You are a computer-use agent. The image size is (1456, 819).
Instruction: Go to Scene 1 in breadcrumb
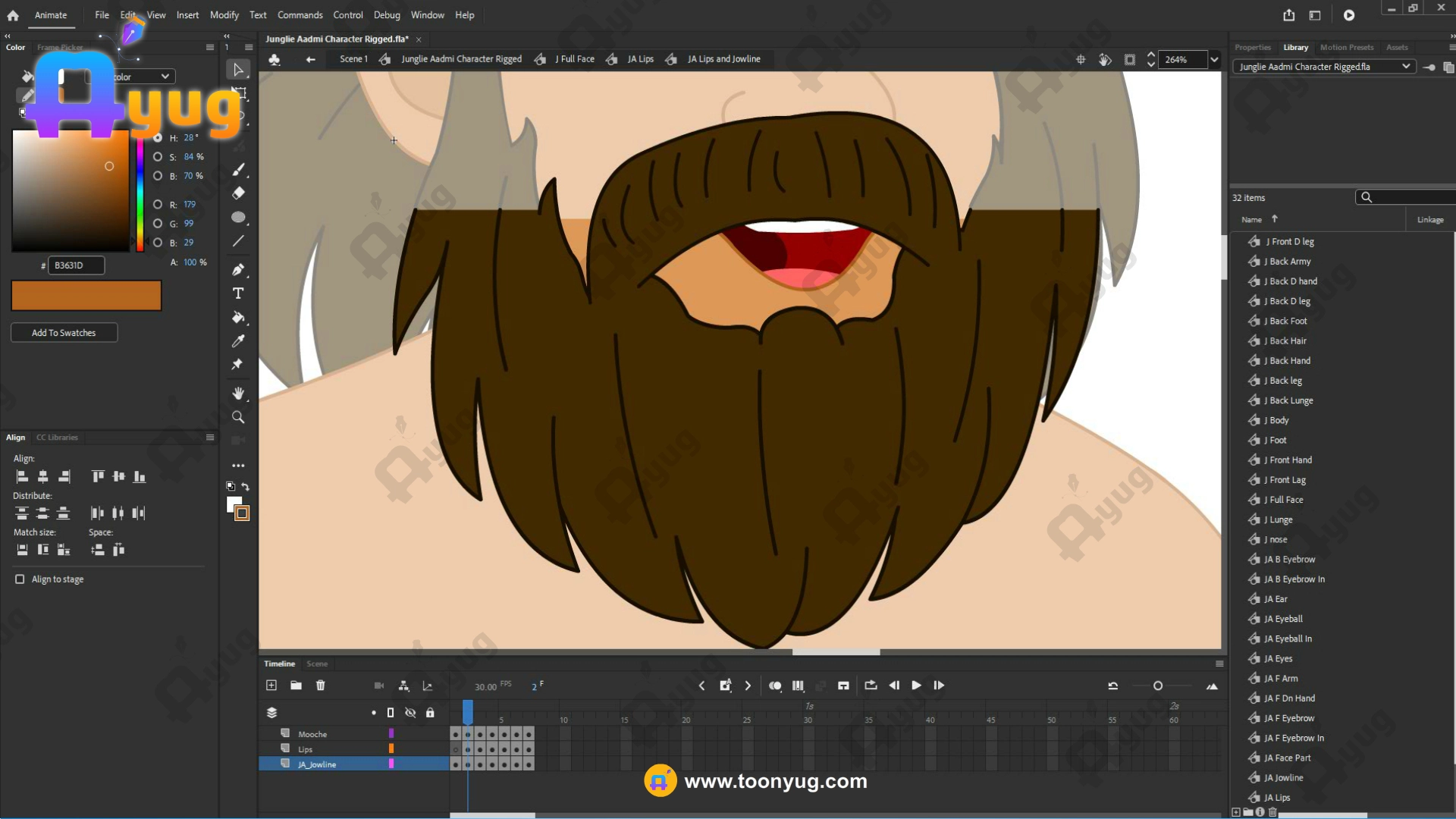pyautogui.click(x=353, y=59)
